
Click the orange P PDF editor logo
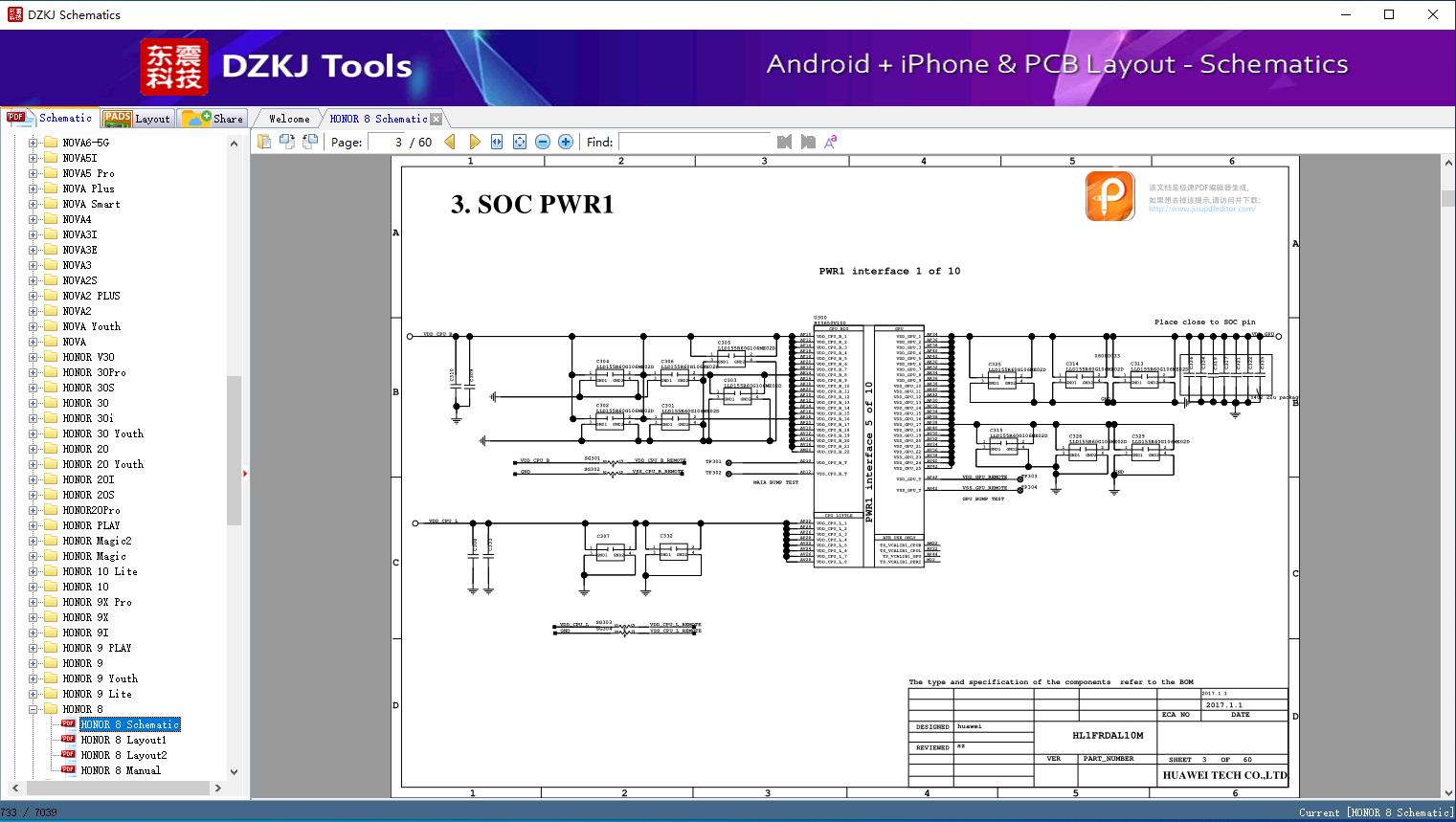(x=1110, y=196)
